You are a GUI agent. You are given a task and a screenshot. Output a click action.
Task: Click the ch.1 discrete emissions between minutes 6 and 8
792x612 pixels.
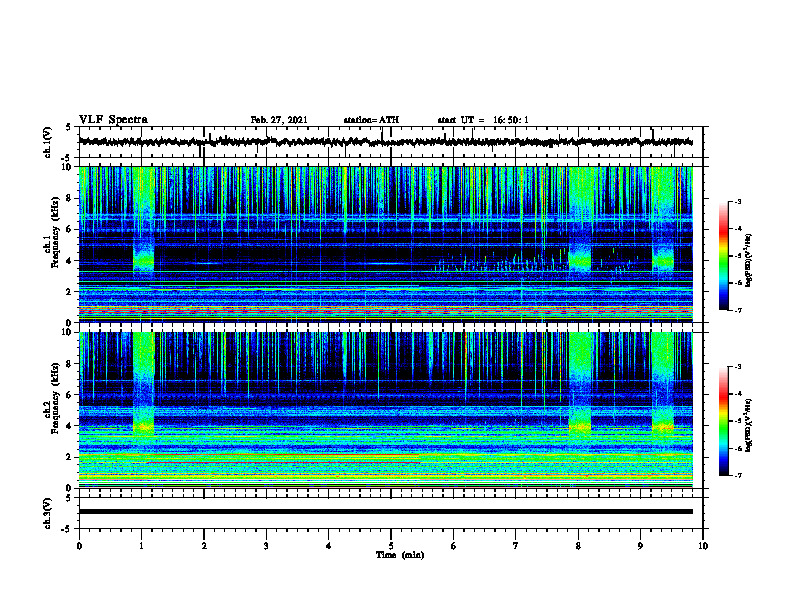pos(503,261)
